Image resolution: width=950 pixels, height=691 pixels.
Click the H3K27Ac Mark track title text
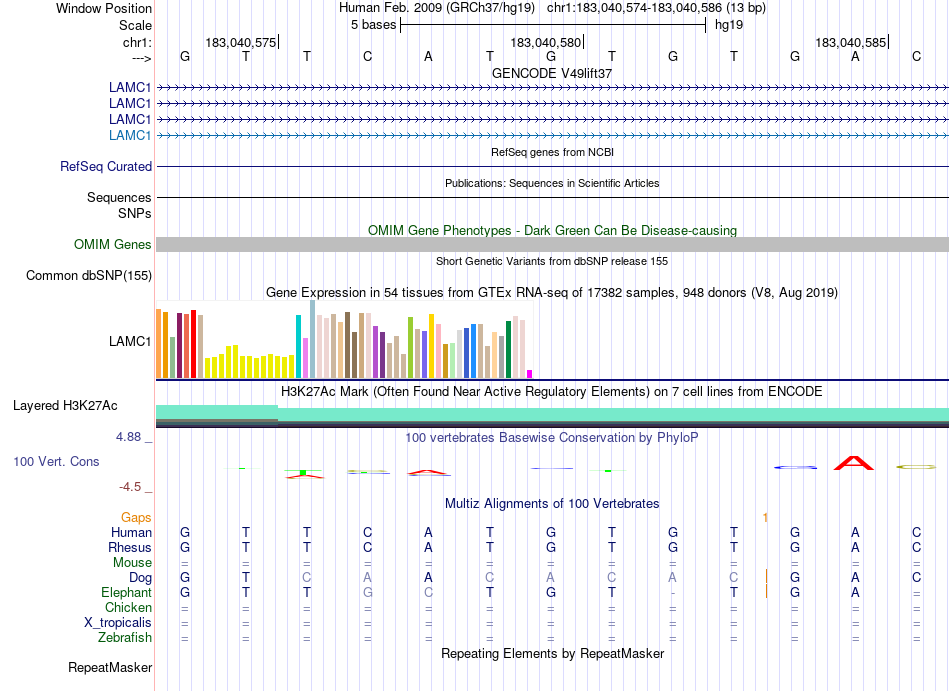552,391
